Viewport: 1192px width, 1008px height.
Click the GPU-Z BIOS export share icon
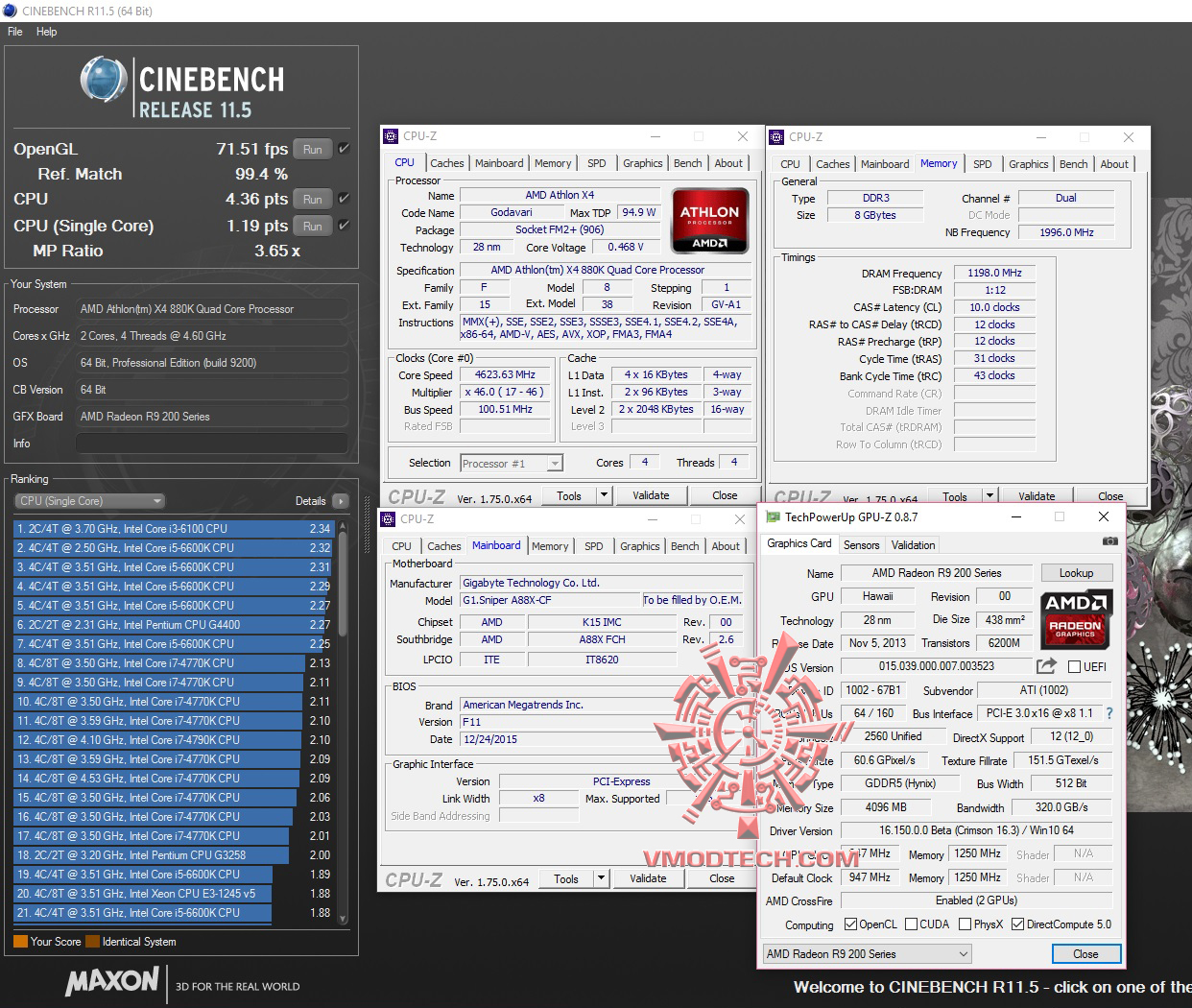tap(1046, 665)
